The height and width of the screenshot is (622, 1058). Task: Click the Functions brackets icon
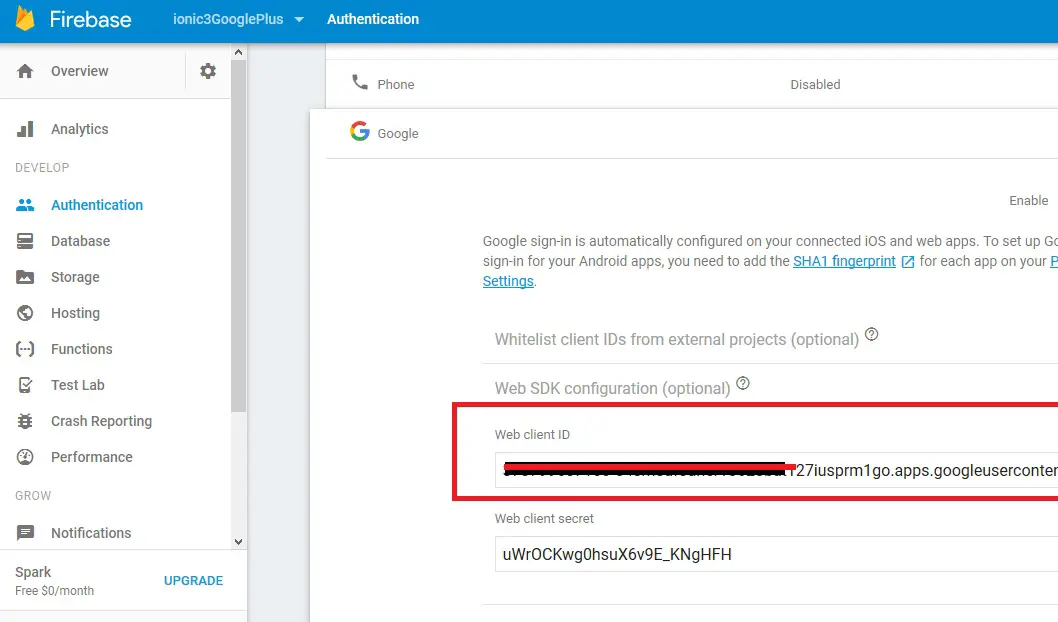25,349
